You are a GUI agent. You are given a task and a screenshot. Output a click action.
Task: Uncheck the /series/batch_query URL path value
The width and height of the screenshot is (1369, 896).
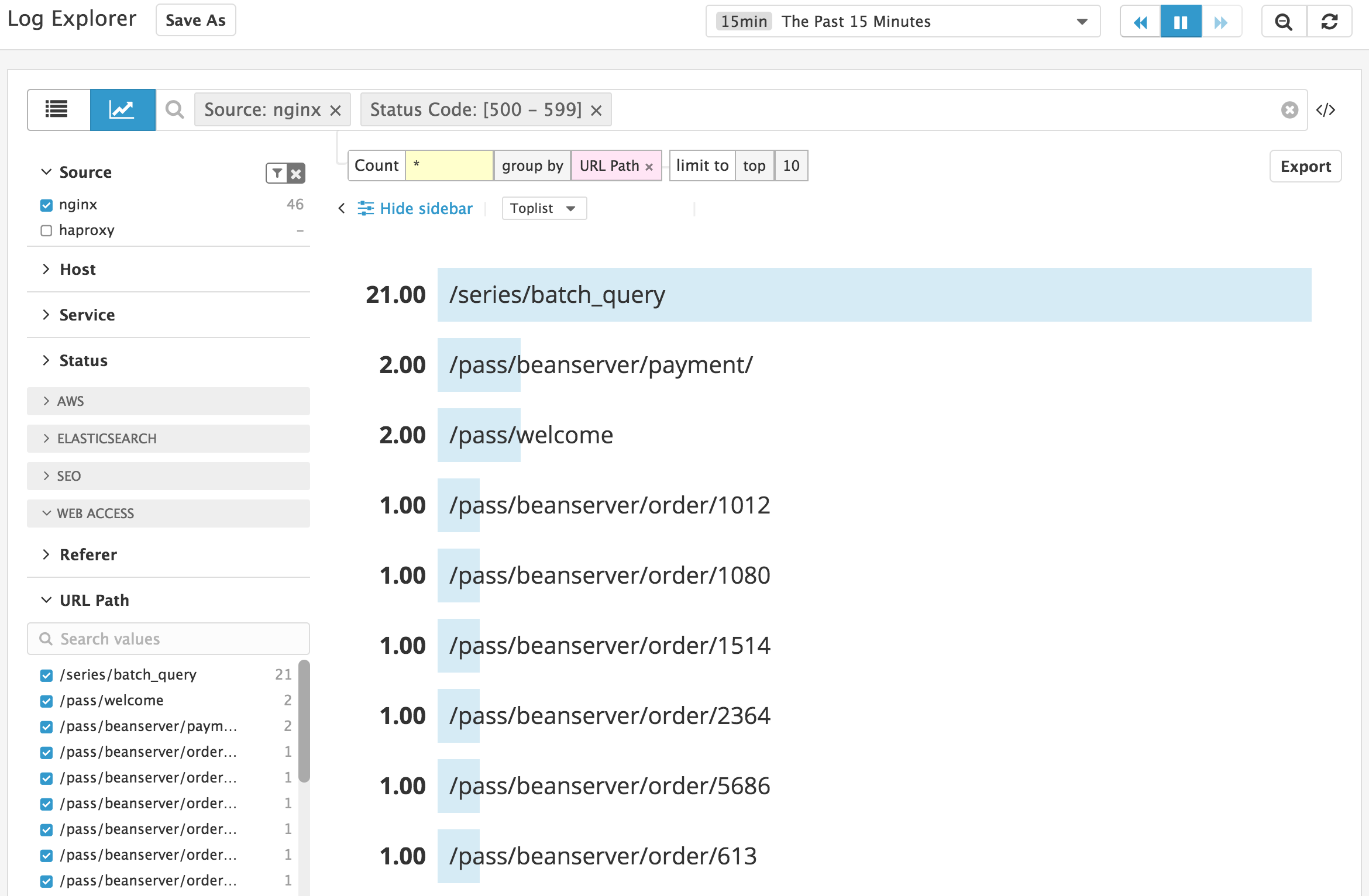point(46,676)
